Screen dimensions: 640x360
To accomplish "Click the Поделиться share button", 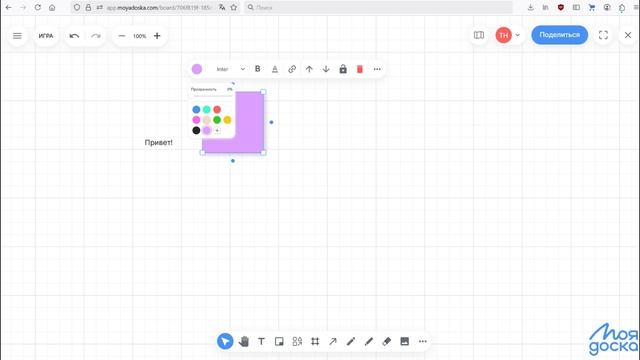I will [560, 35].
